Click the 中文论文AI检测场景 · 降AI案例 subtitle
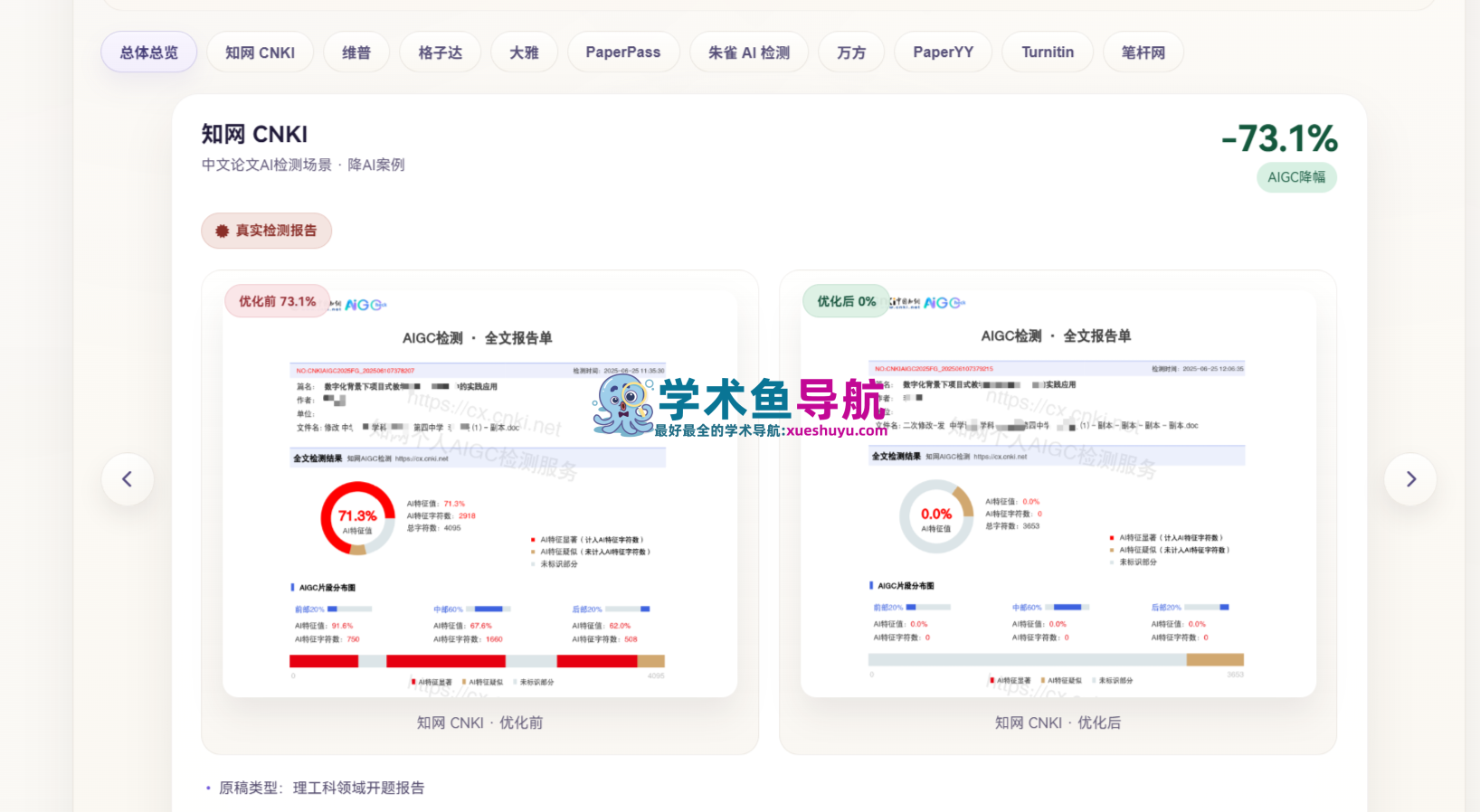The height and width of the screenshot is (812, 1480). [303, 165]
